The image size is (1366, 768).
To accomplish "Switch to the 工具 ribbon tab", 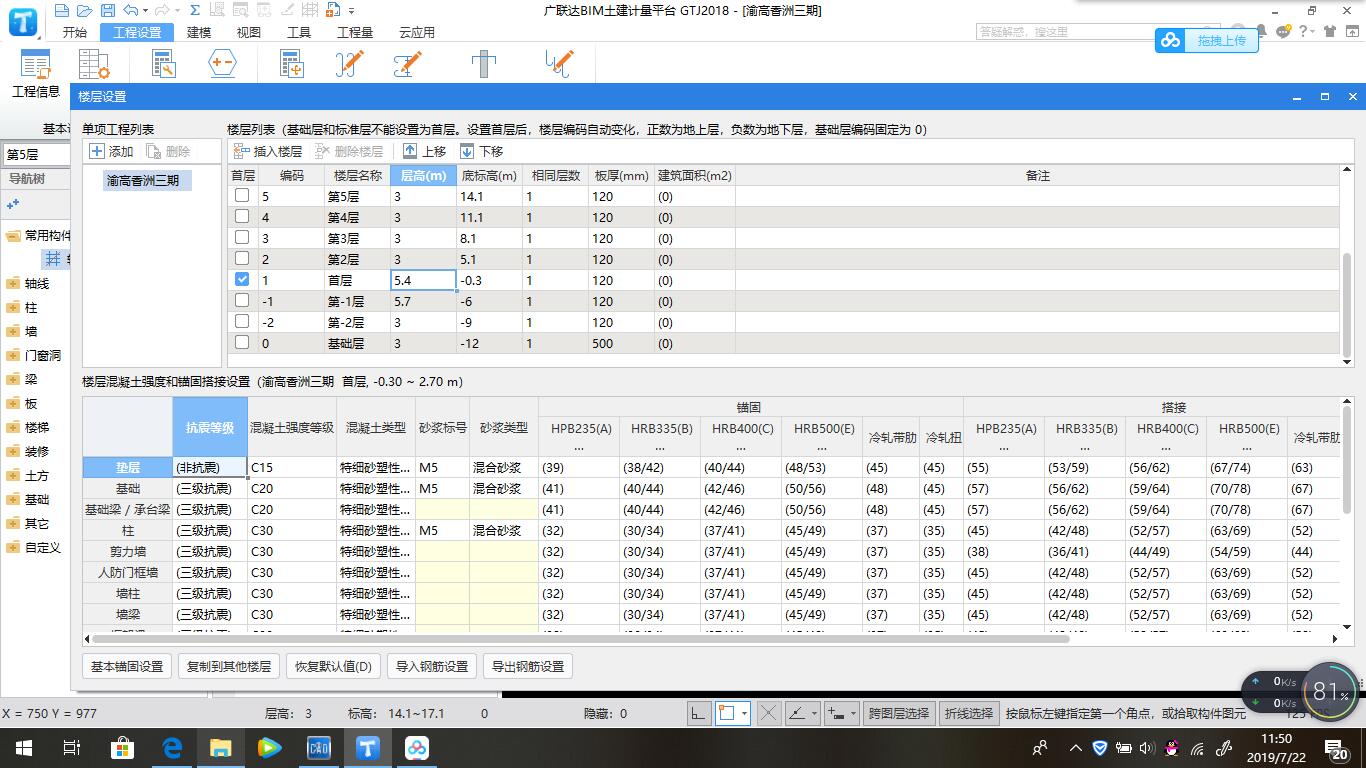I will pos(299,32).
